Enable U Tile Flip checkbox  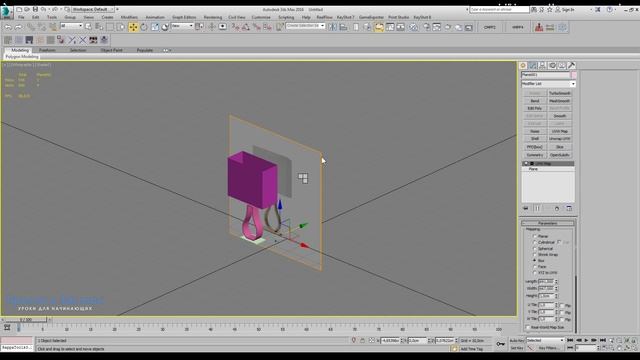click(x=562, y=305)
